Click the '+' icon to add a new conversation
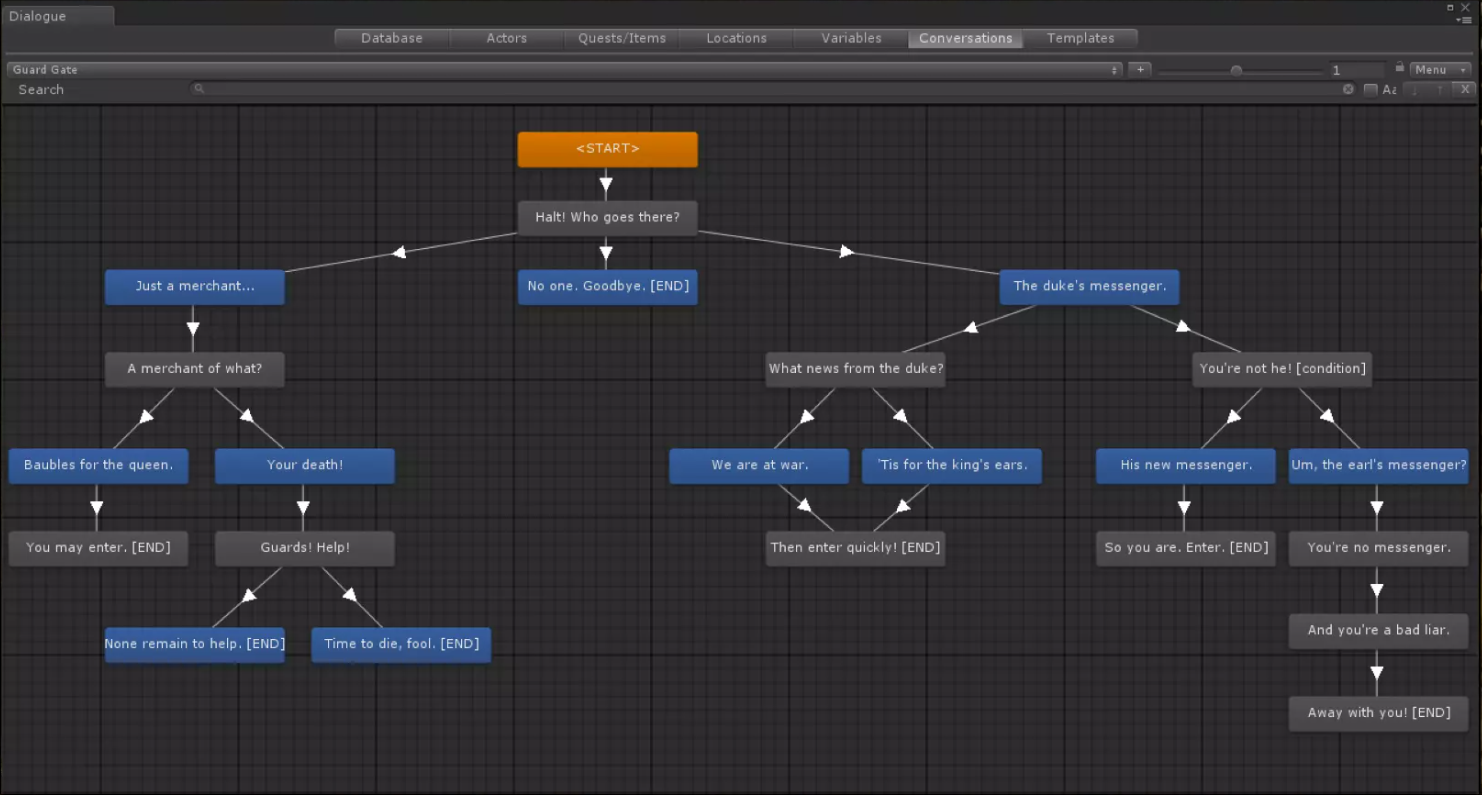The height and width of the screenshot is (795, 1482). [x=1140, y=69]
